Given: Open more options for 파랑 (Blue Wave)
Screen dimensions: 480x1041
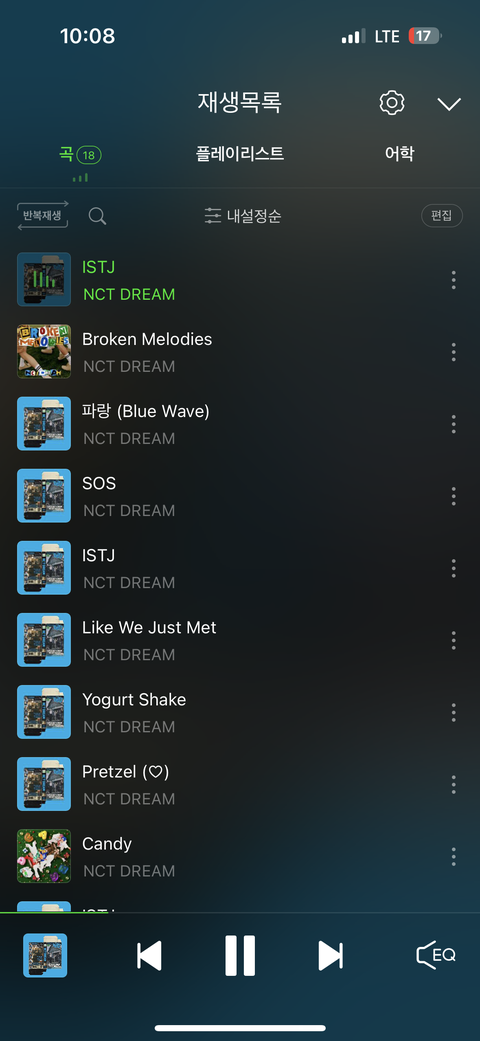Looking at the screenshot, I should click(453, 424).
